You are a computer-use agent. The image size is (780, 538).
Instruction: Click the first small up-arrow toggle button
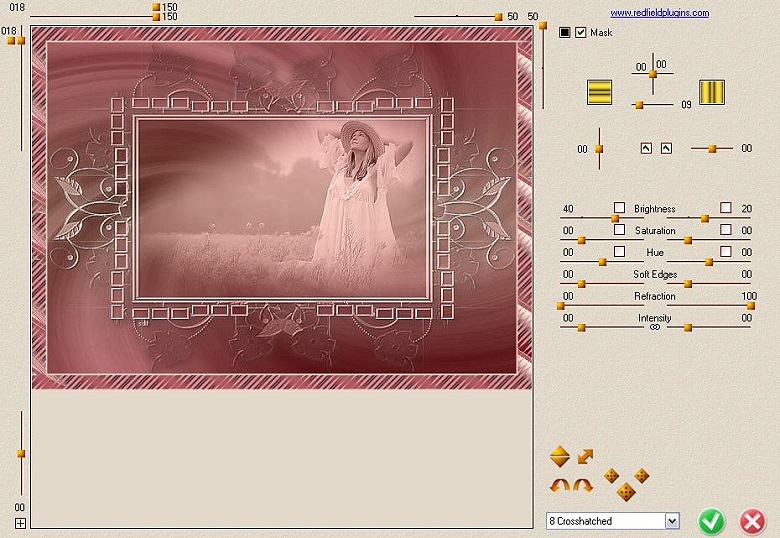(x=646, y=148)
